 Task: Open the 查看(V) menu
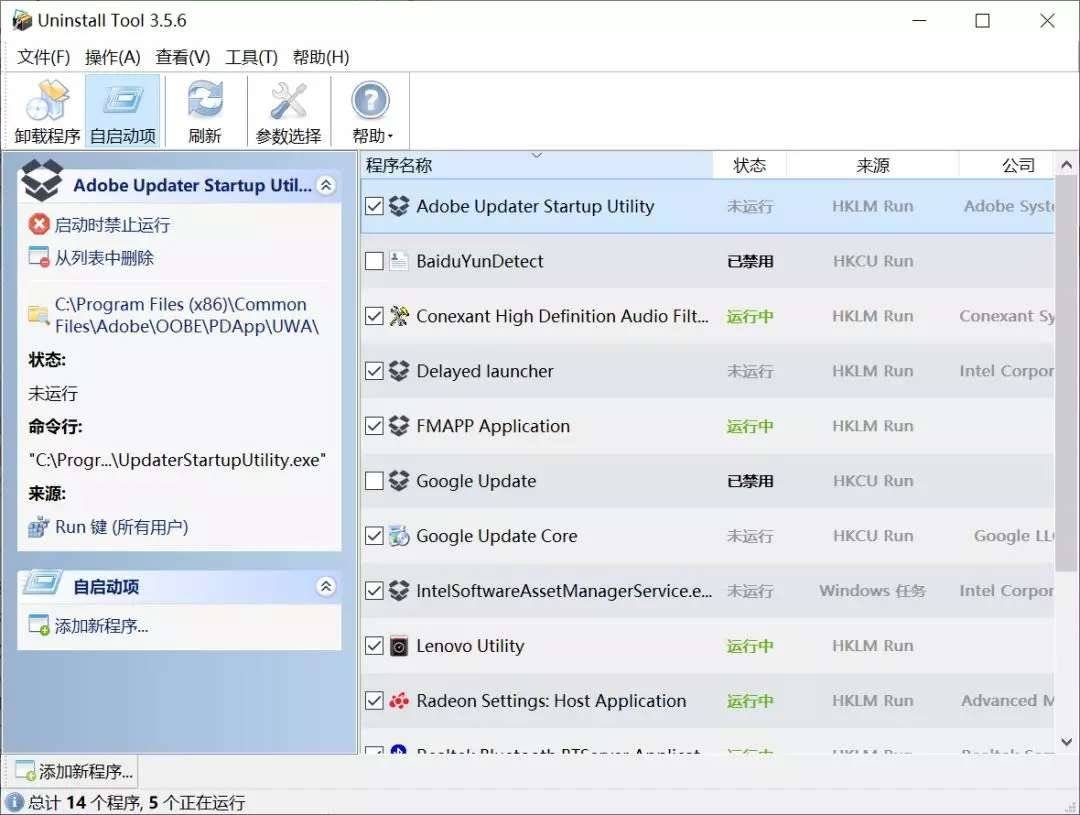click(x=183, y=57)
